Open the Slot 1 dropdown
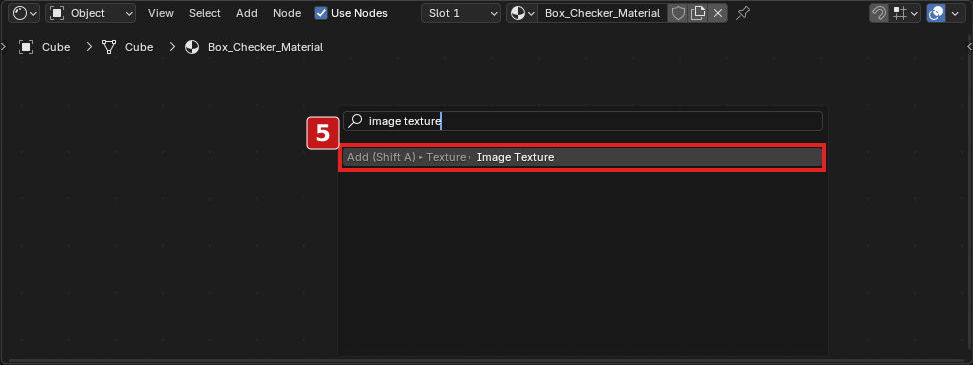 click(461, 13)
